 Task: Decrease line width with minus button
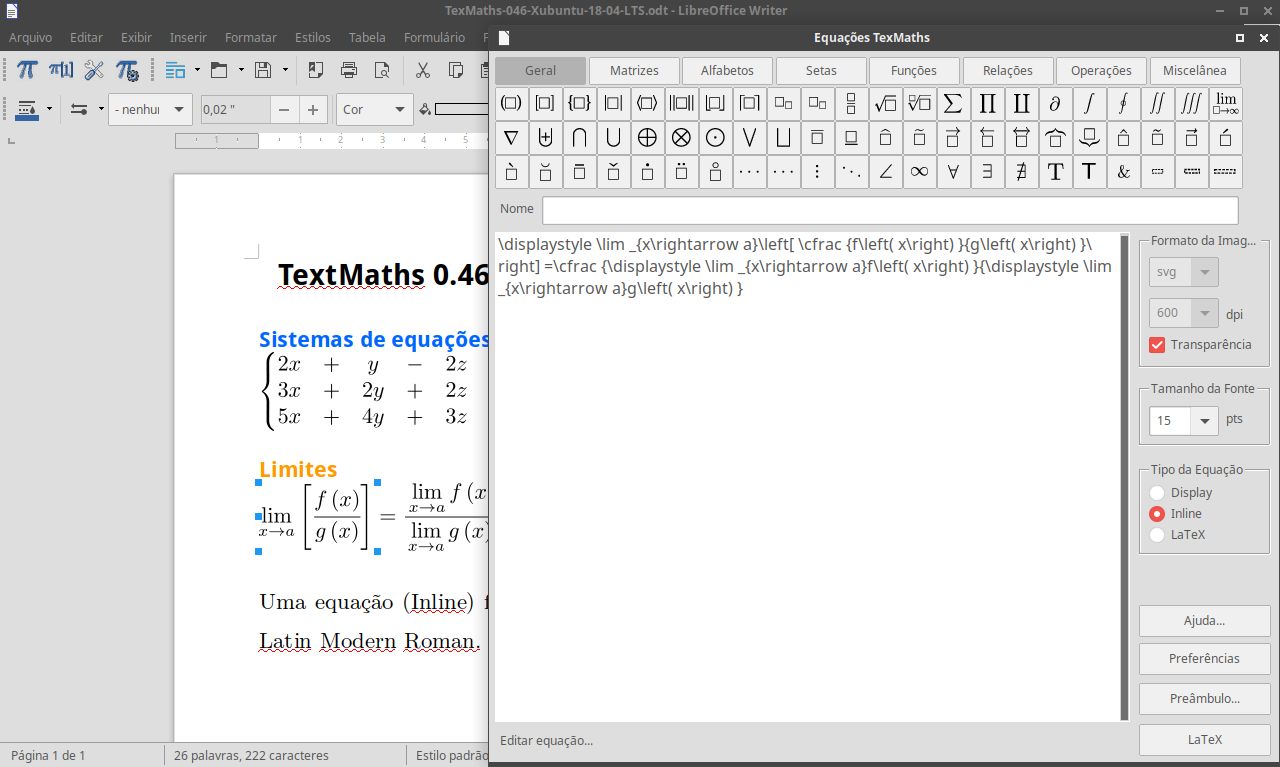coord(286,110)
